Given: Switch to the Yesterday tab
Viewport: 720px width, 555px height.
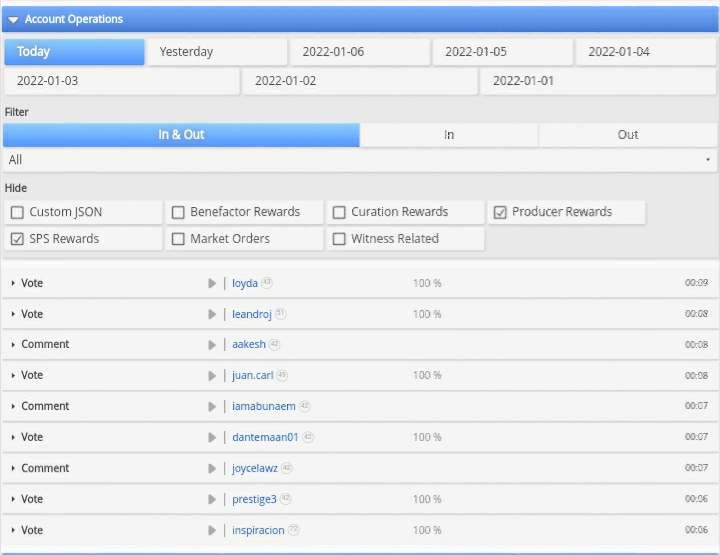Looking at the screenshot, I should [217, 52].
